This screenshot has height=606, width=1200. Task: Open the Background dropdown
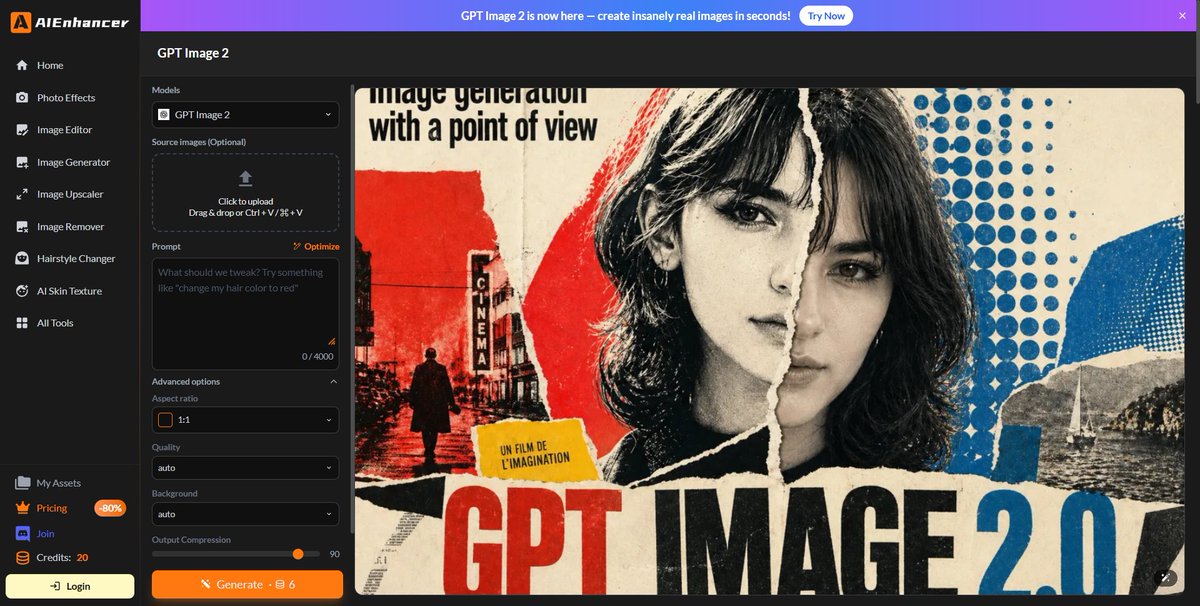245,514
